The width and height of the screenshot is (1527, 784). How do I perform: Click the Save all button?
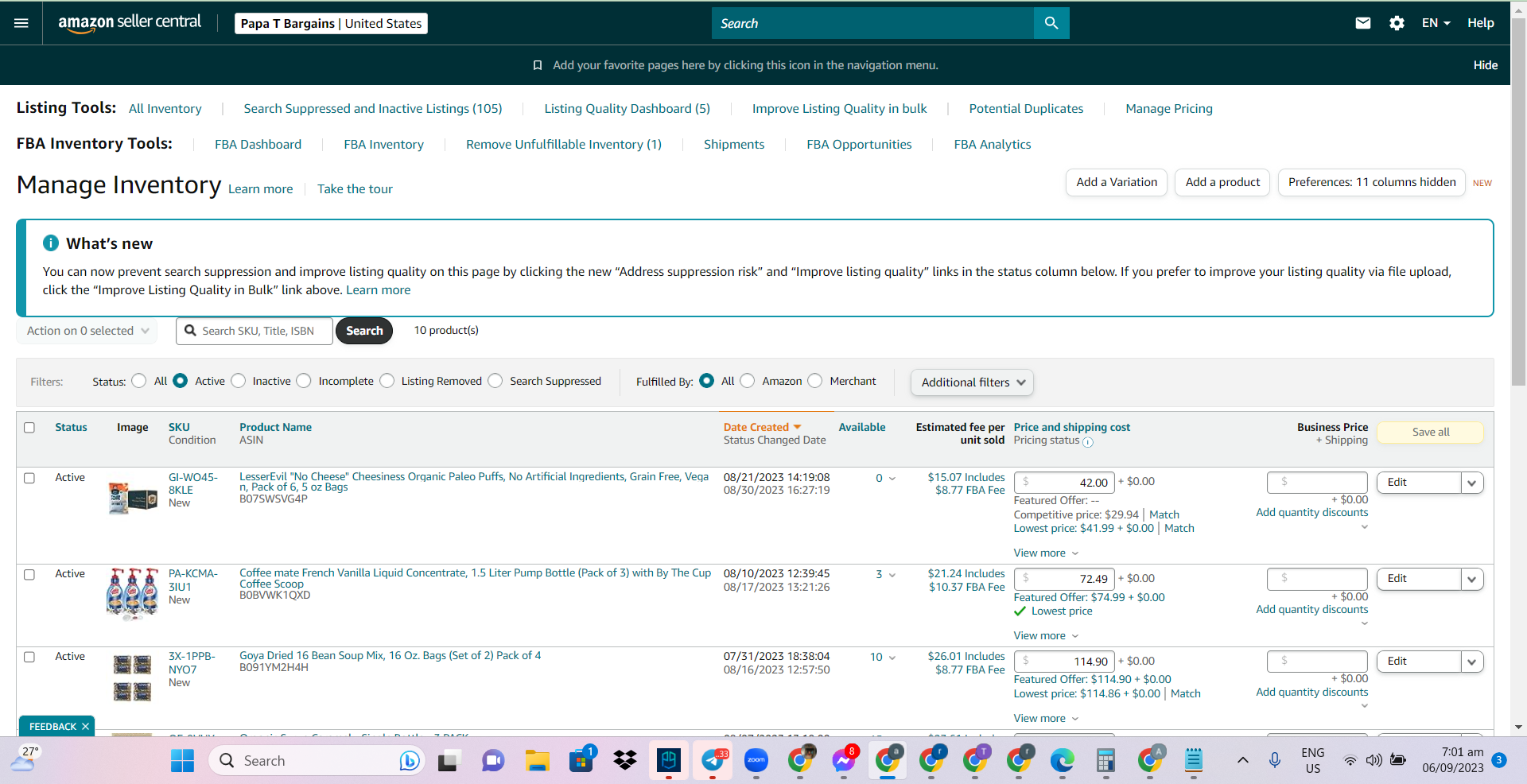[1431, 432]
